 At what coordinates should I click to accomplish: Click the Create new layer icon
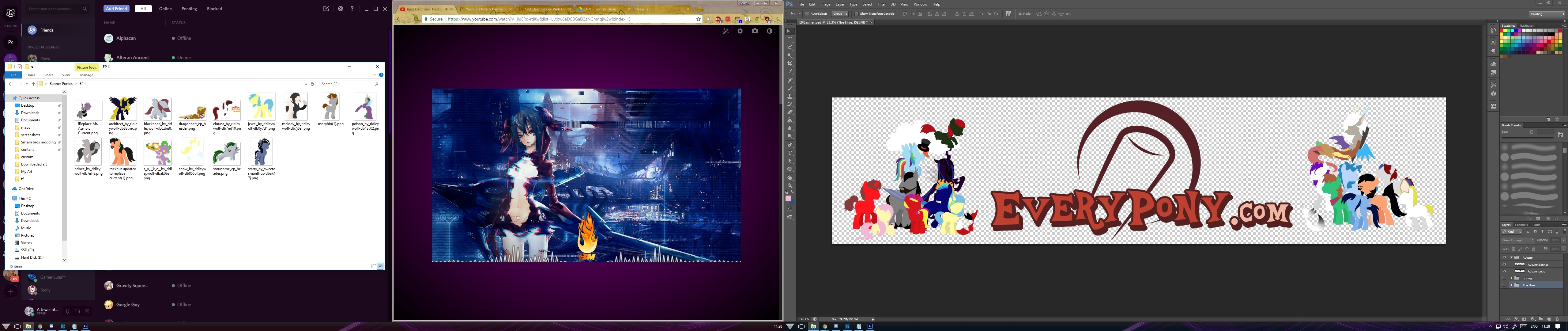tap(1549, 319)
